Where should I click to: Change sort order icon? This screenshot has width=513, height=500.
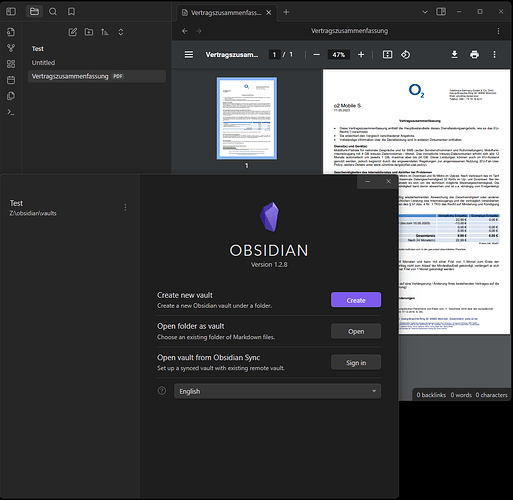pyautogui.click(x=105, y=32)
